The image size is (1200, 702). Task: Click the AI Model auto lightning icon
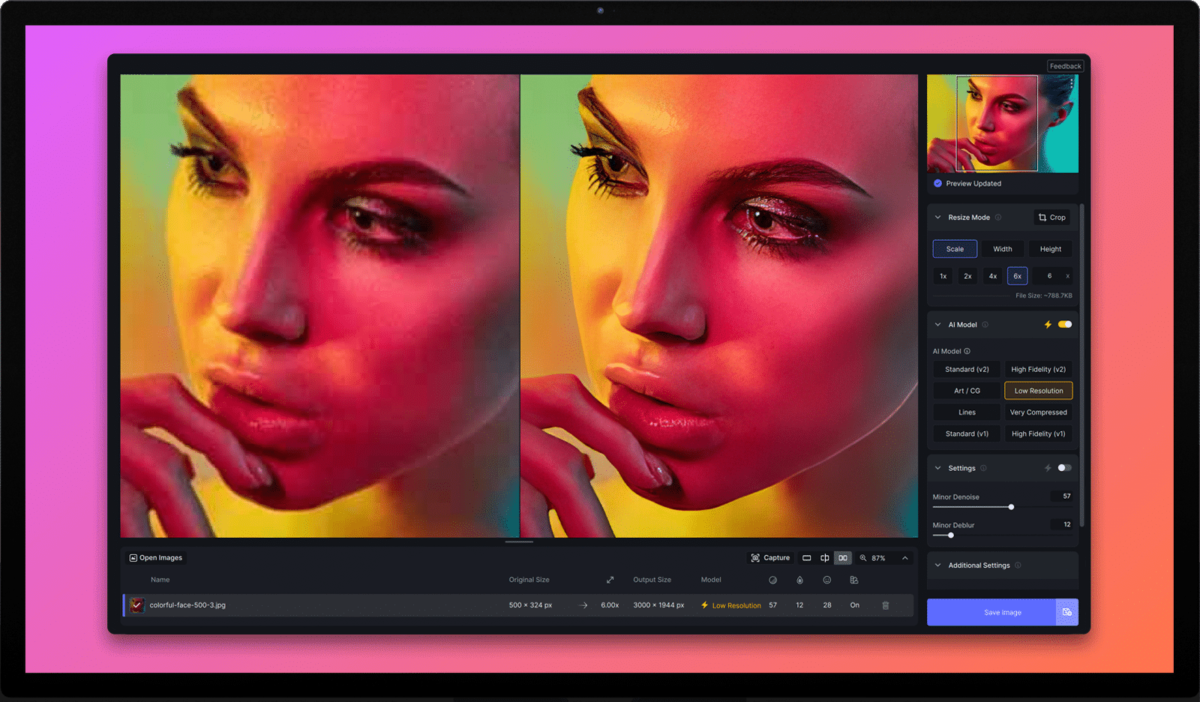[x=1048, y=325]
